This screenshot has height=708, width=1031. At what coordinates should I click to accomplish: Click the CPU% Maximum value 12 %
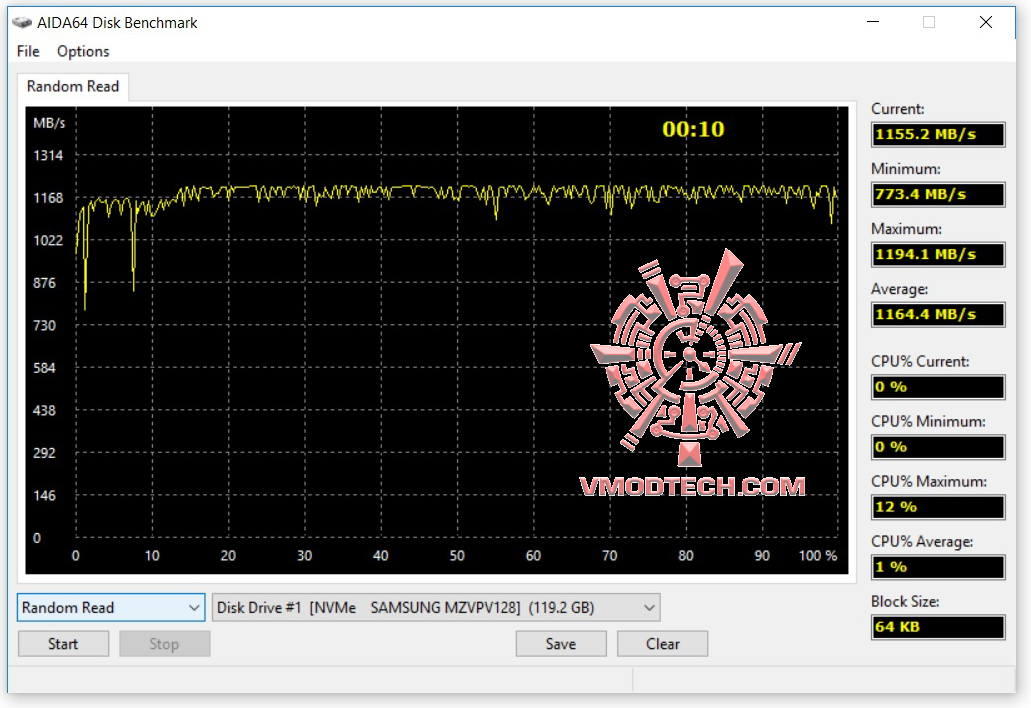coord(938,507)
